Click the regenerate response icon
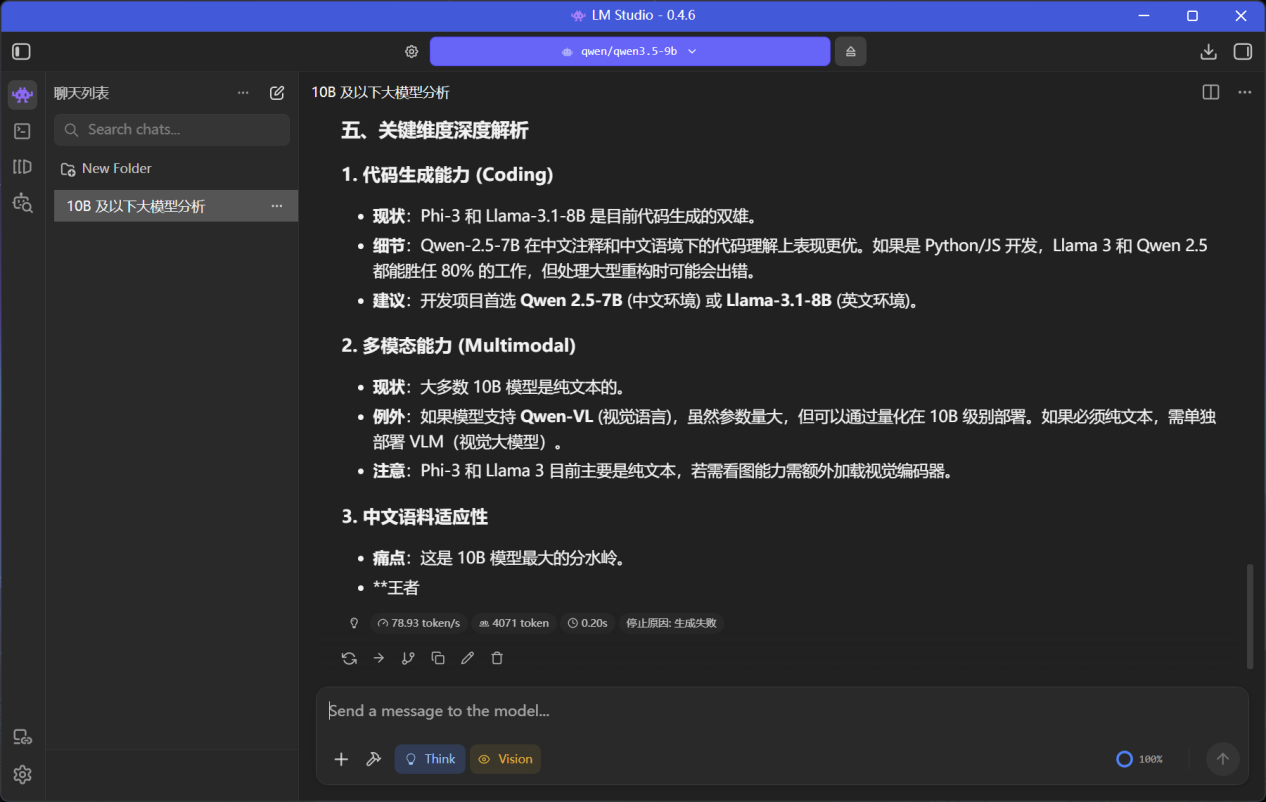This screenshot has height=802, width=1266. pyautogui.click(x=349, y=658)
